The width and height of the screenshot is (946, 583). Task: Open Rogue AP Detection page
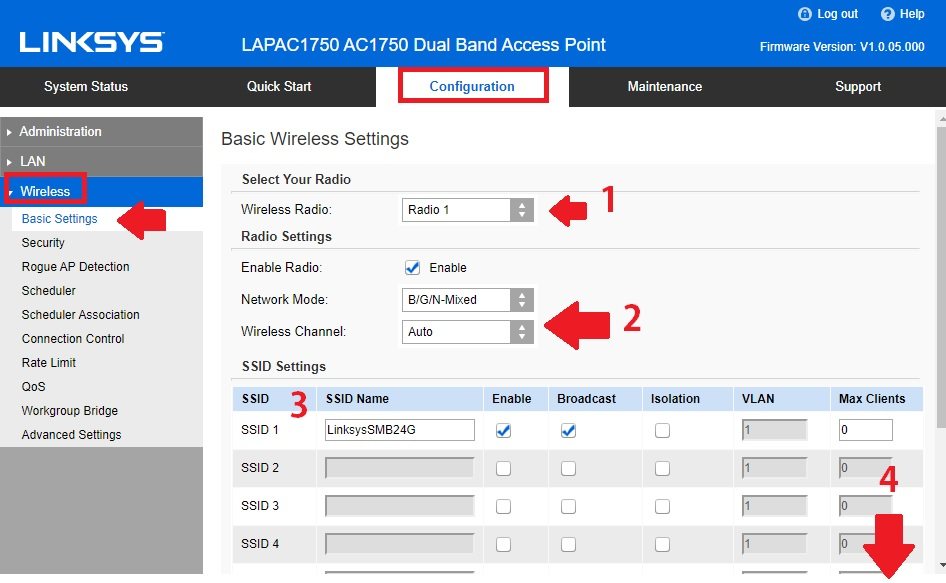(x=75, y=267)
